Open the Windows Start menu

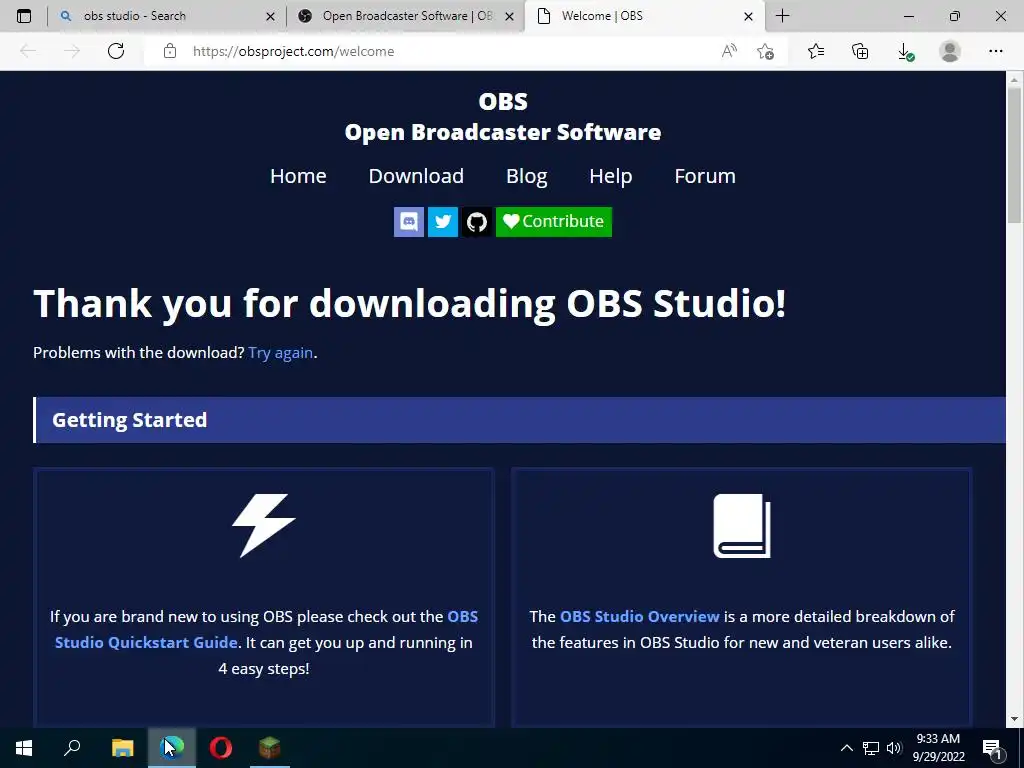point(24,748)
